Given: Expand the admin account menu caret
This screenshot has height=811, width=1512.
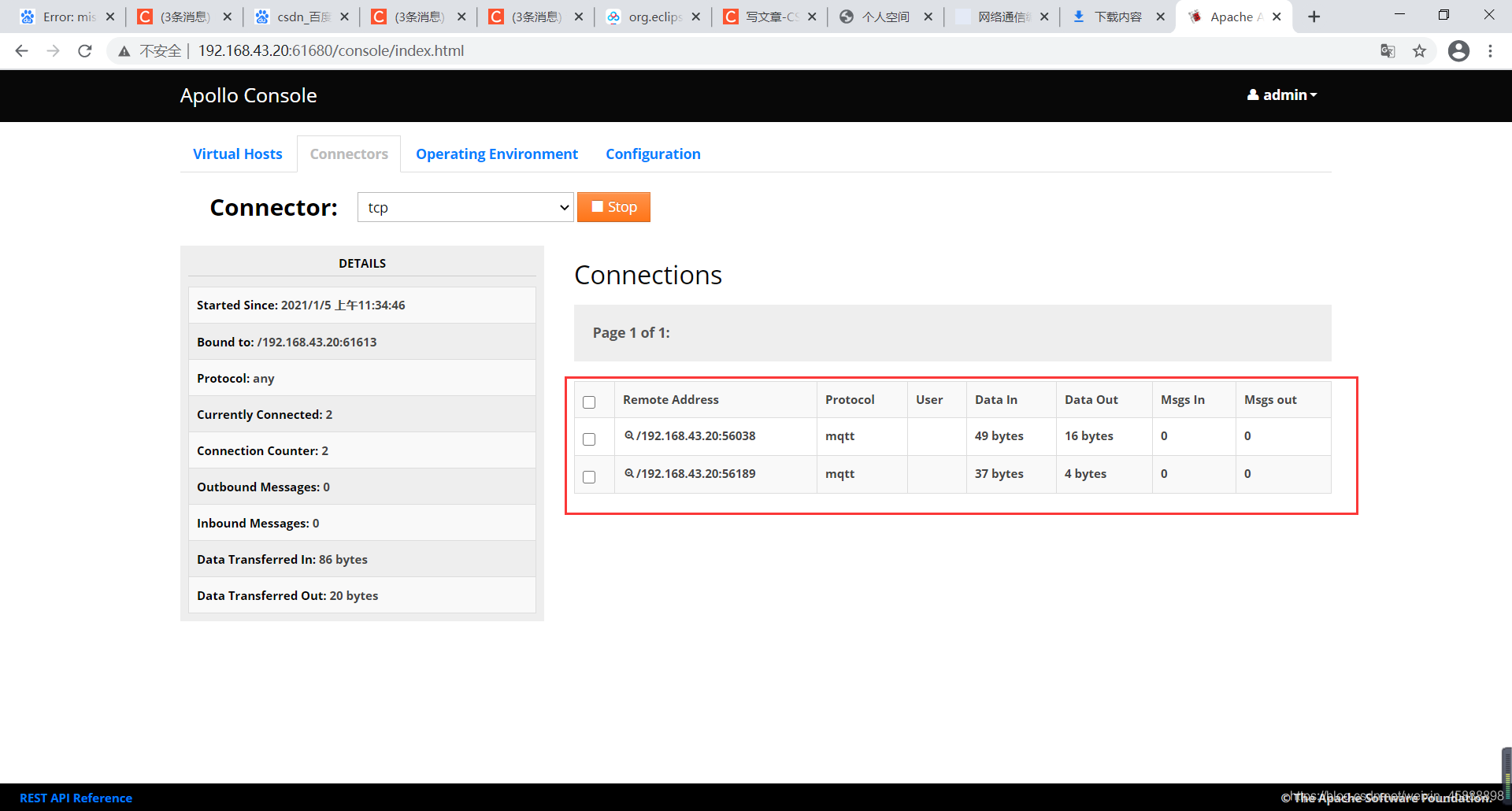Looking at the screenshot, I should (x=1314, y=95).
